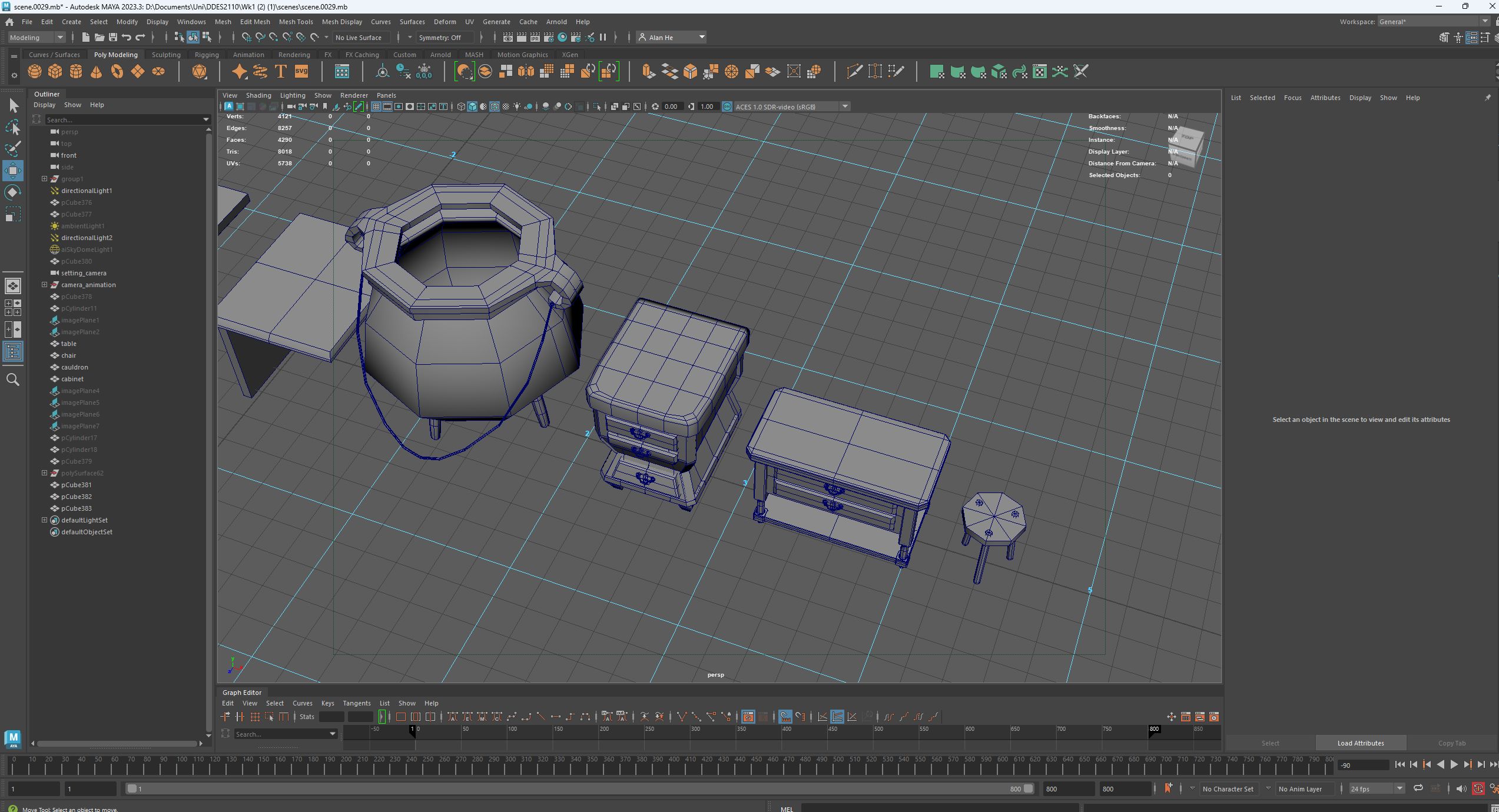Viewport: 1499px width, 812px height.
Task: Save the scene via toolbar icon
Action: (112, 37)
